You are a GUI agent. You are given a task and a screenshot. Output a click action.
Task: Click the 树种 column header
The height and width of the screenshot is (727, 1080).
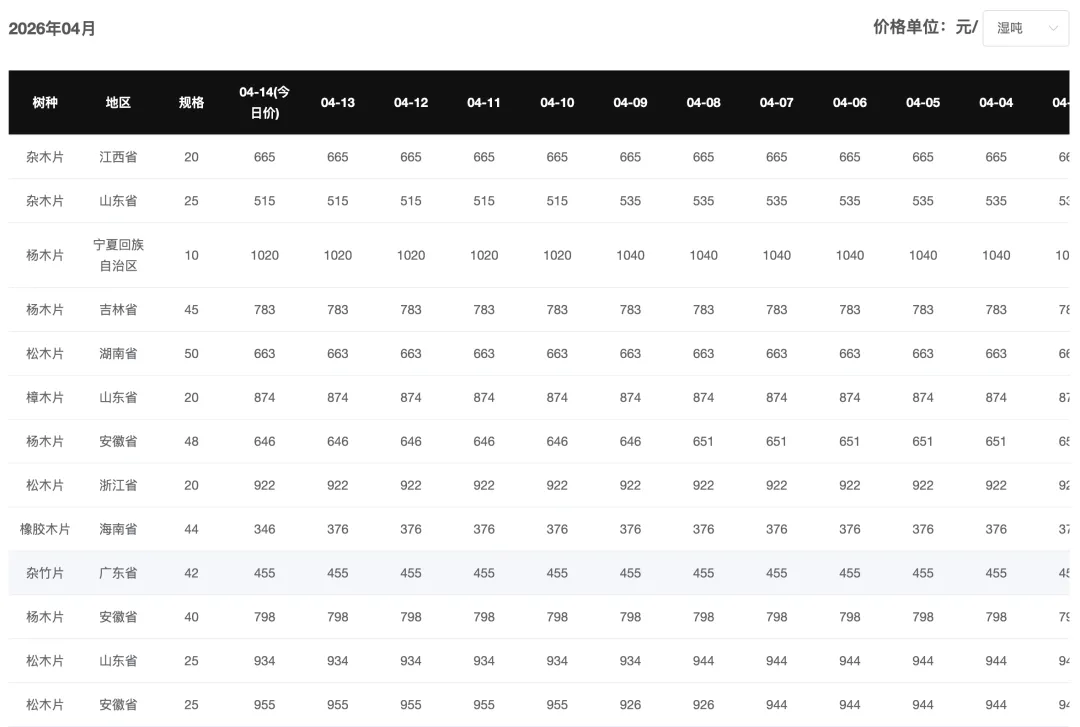coord(45,103)
